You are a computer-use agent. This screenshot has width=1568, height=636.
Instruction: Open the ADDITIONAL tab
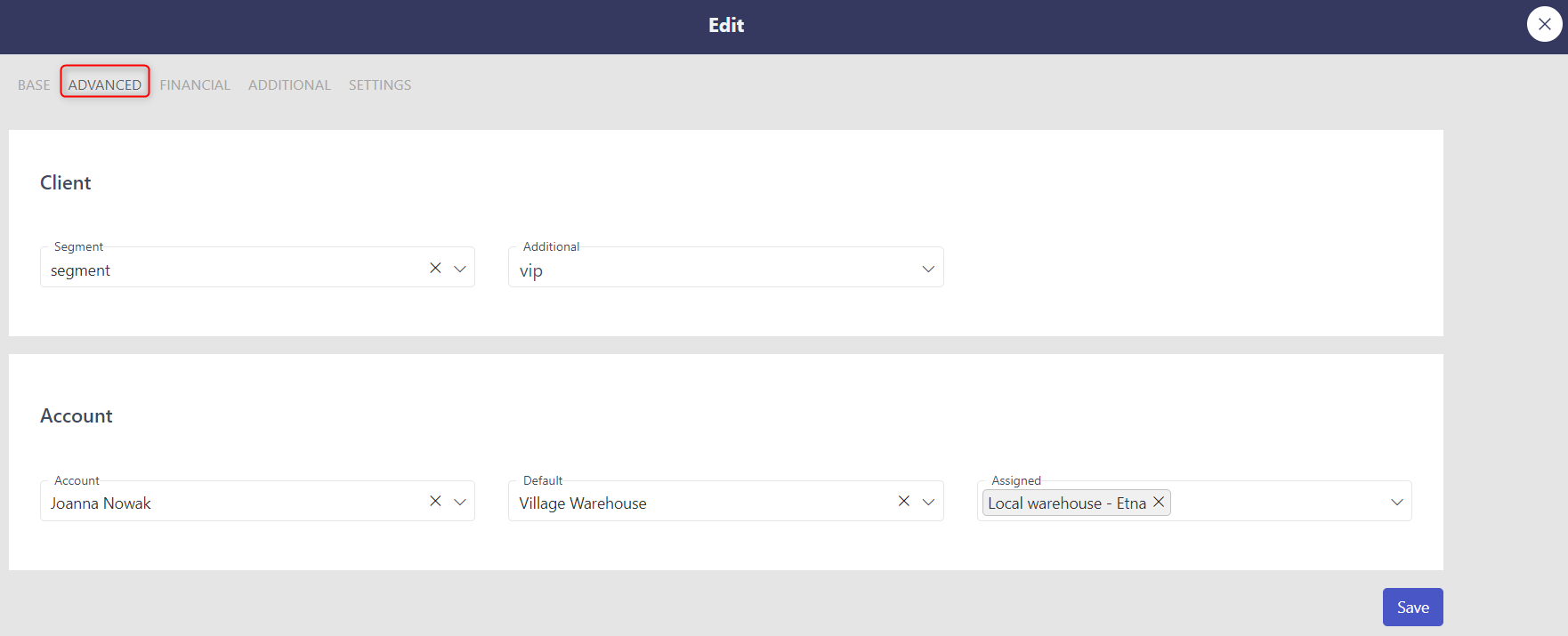pyautogui.click(x=289, y=85)
